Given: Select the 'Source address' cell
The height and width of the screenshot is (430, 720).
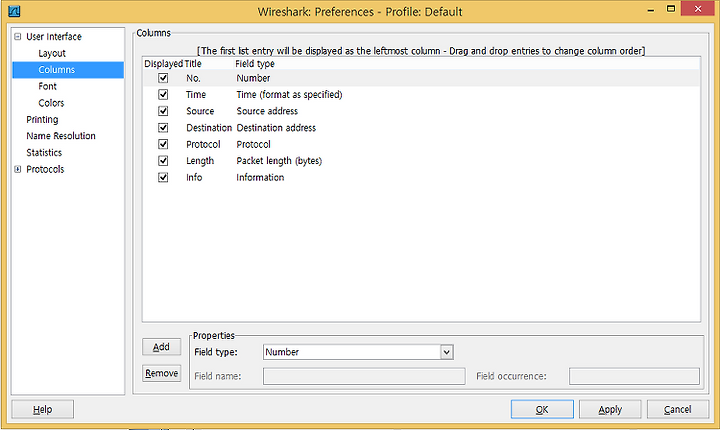Looking at the screenshot, I should [267, 111].
